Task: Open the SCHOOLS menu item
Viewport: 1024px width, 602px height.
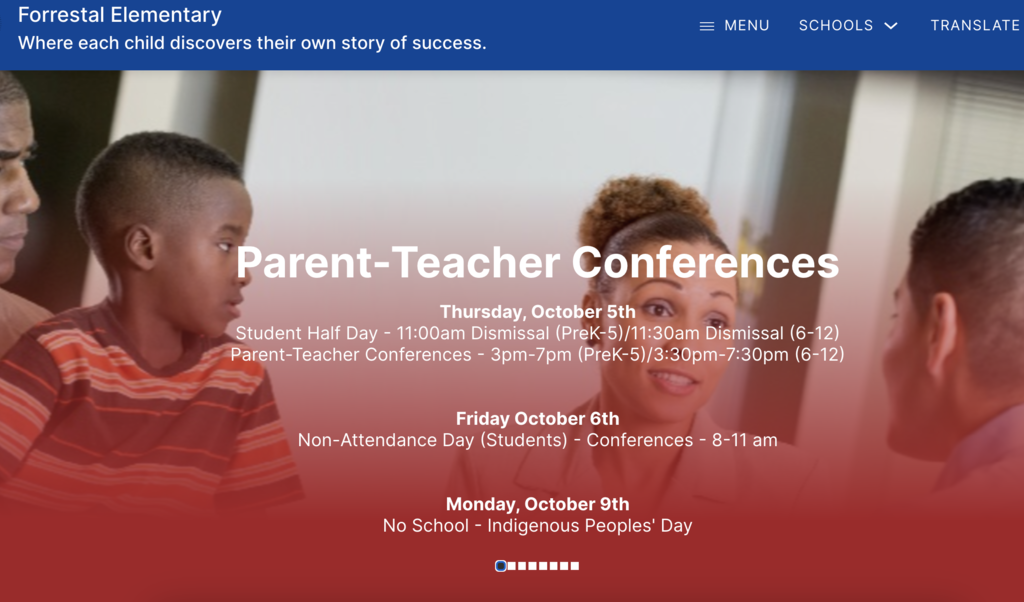Action: [836, 26]
